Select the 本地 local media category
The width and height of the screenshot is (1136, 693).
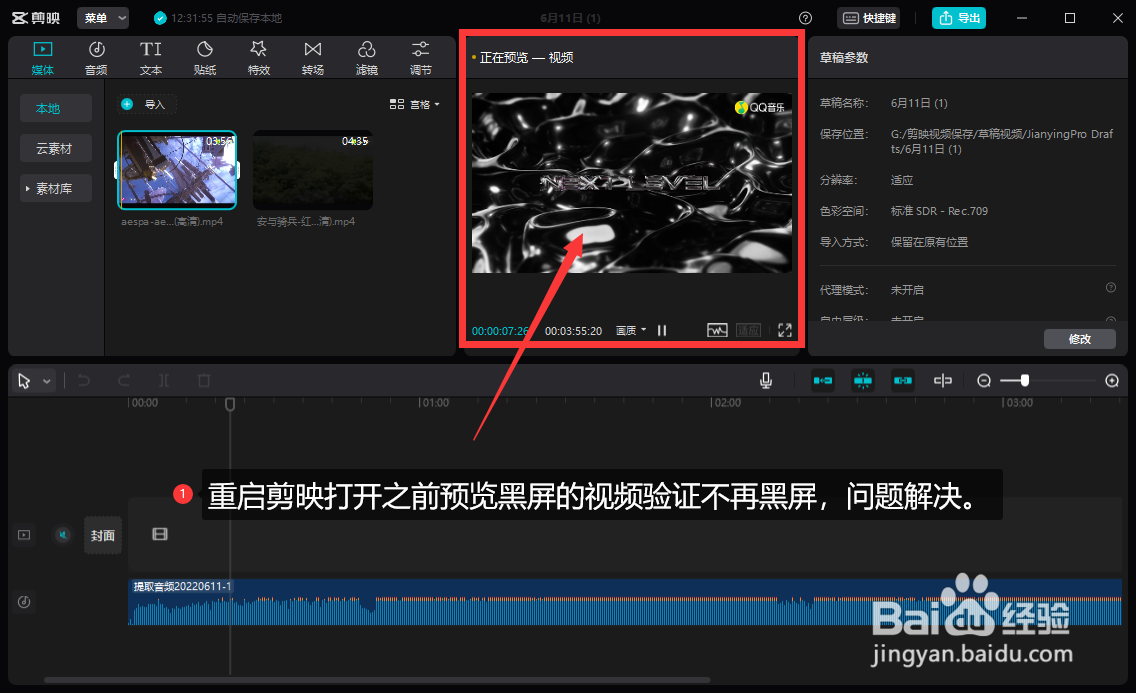(x=56, y=108)
